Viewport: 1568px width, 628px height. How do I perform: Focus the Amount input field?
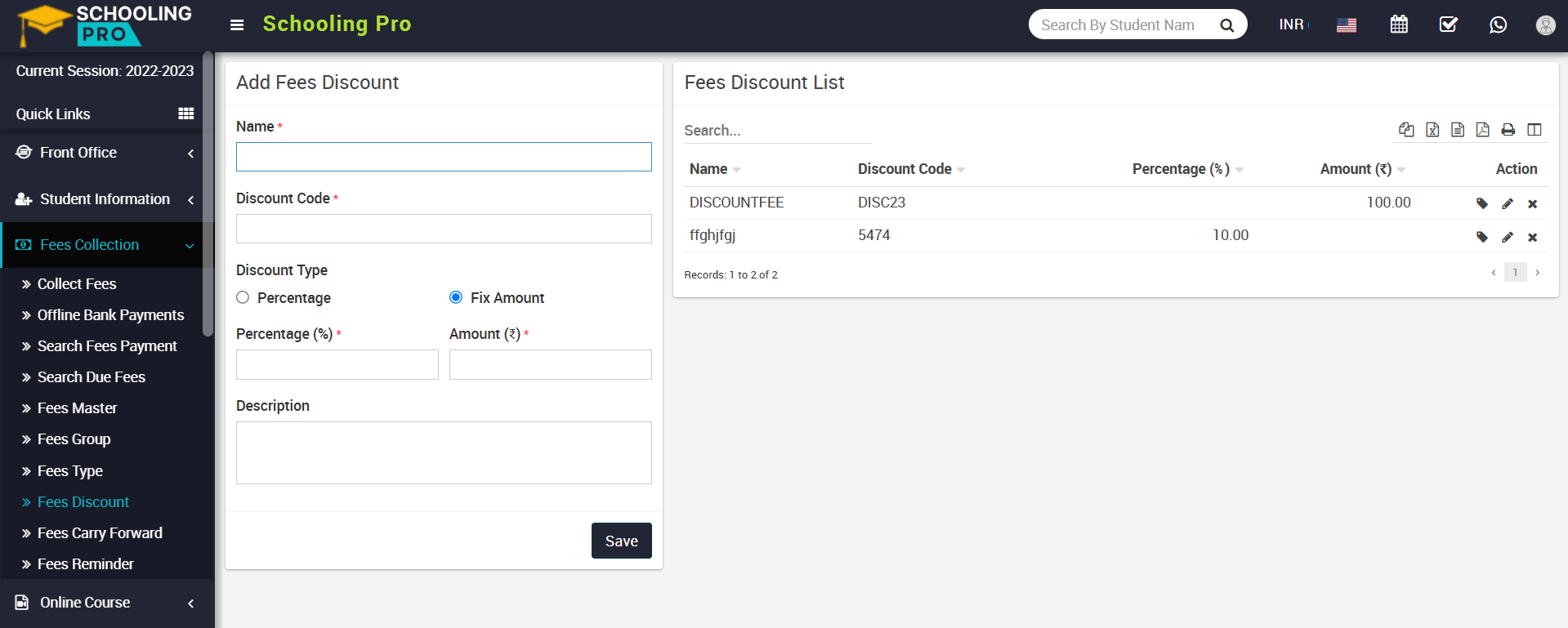[x=551, y=364]
